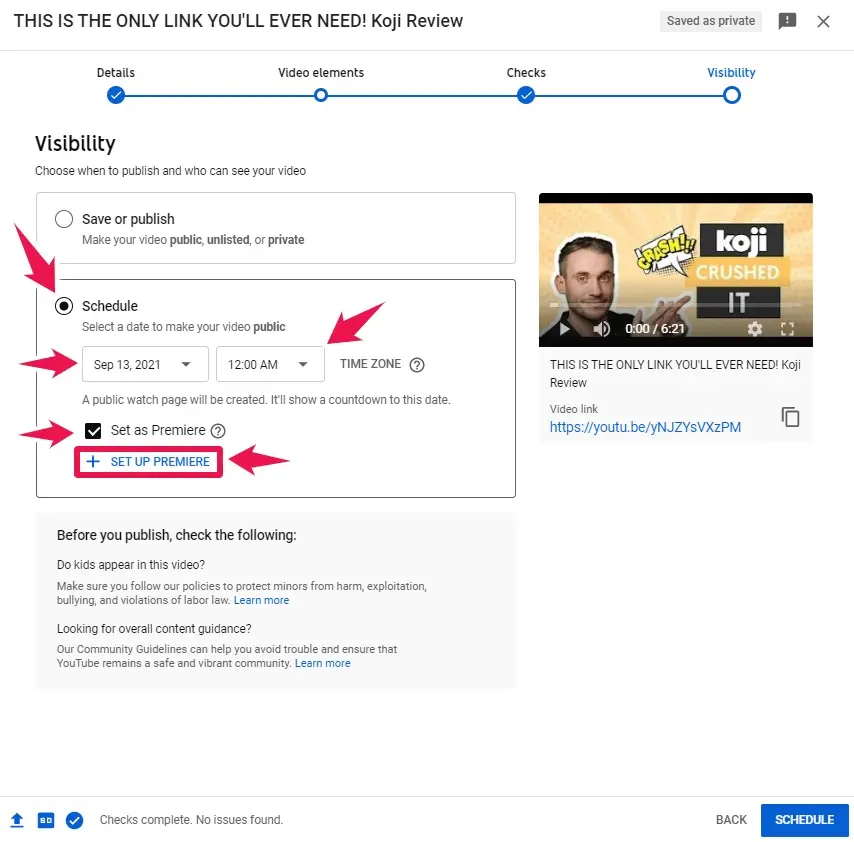Enter fullscreen on video preview
This screenshot has height=842, width=854.
(787, 328)
